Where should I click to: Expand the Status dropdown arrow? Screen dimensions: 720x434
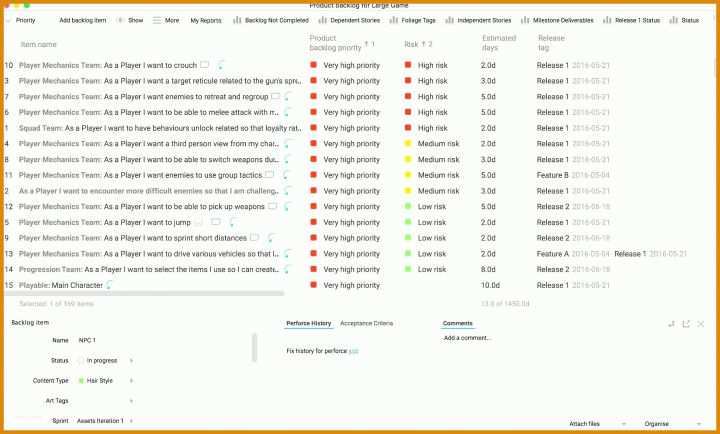point(131,361)
